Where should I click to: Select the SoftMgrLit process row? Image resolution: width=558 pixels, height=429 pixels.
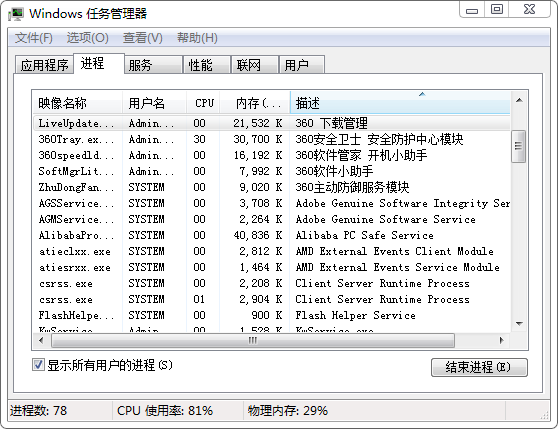tap(272, 171)
